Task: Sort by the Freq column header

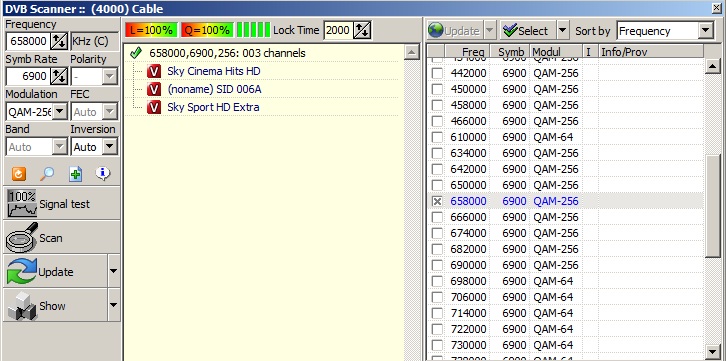Action: pyautogui.click(x=467, y=51)
